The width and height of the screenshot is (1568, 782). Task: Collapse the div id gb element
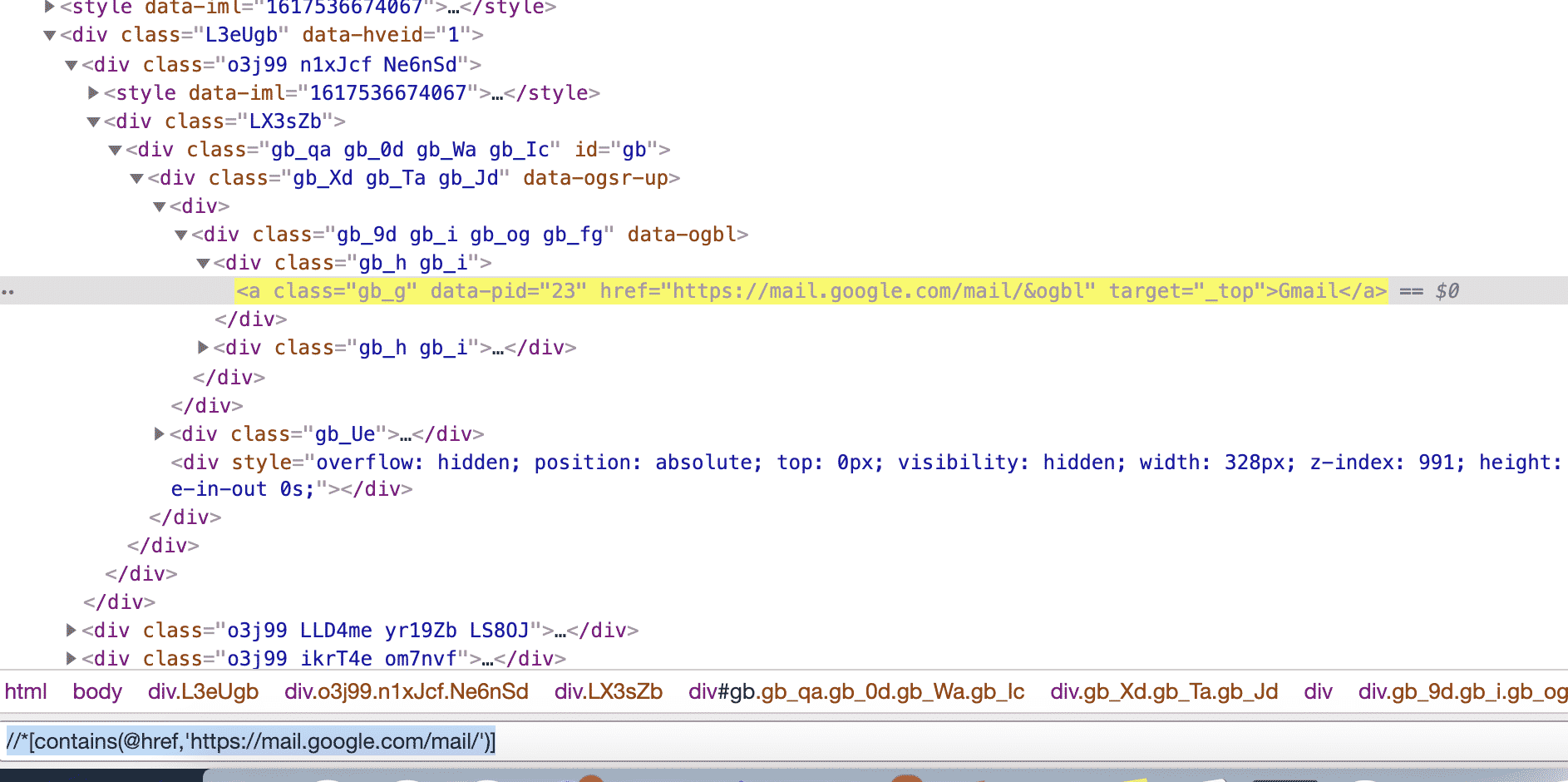point(114,150)
